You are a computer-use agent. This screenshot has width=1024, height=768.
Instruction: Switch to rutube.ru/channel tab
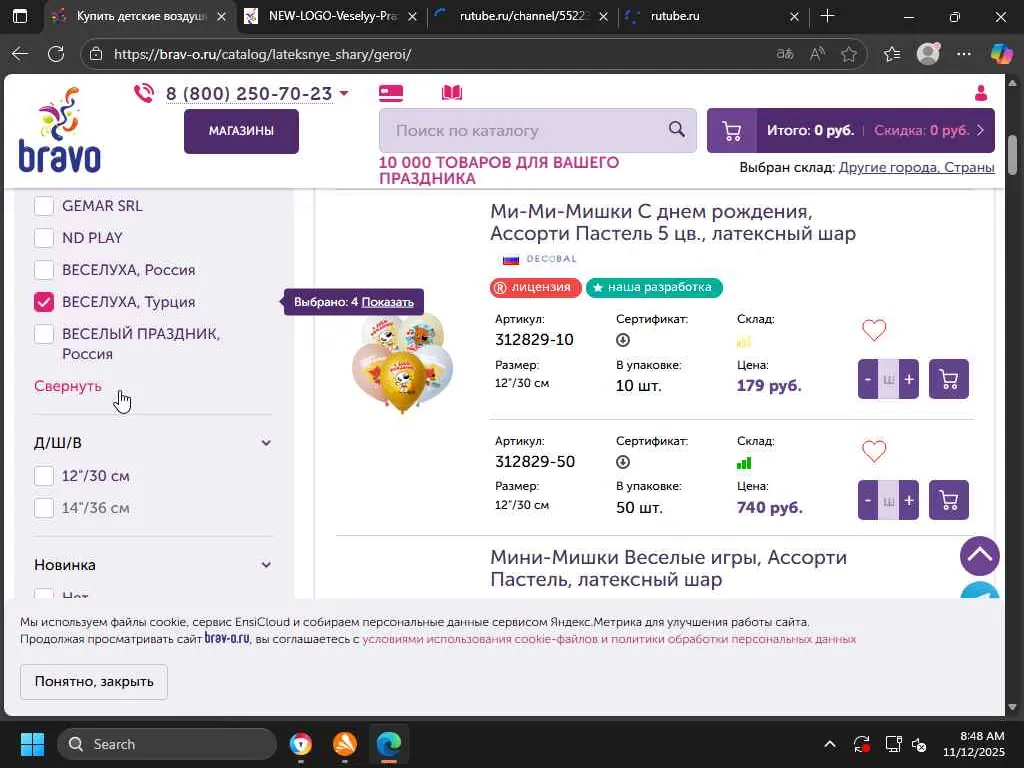(521, 16)
